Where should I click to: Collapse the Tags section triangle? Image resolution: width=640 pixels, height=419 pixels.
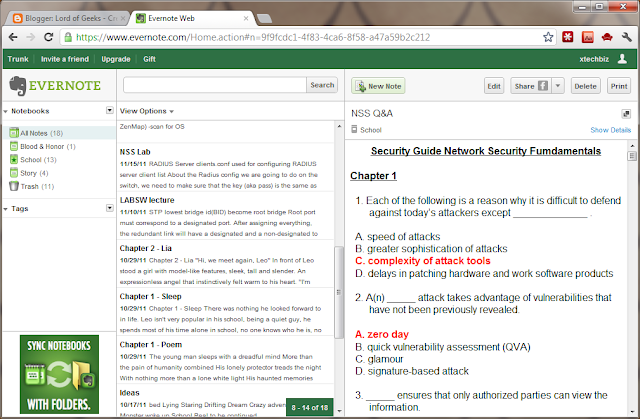(6, 209)
